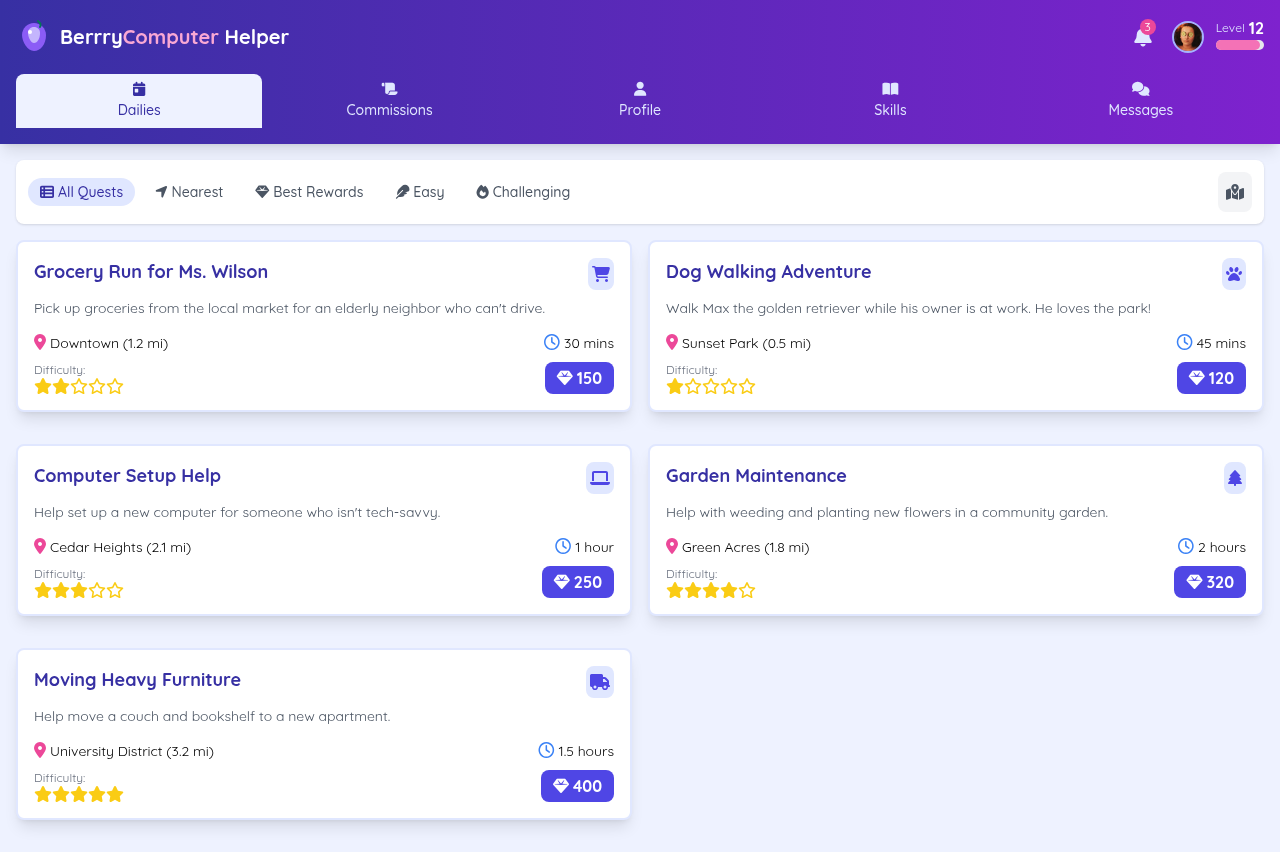The height and width of the screenshot is (852, 1280).
Task: Click the 400 gem reward button
Action: (577, 786)
